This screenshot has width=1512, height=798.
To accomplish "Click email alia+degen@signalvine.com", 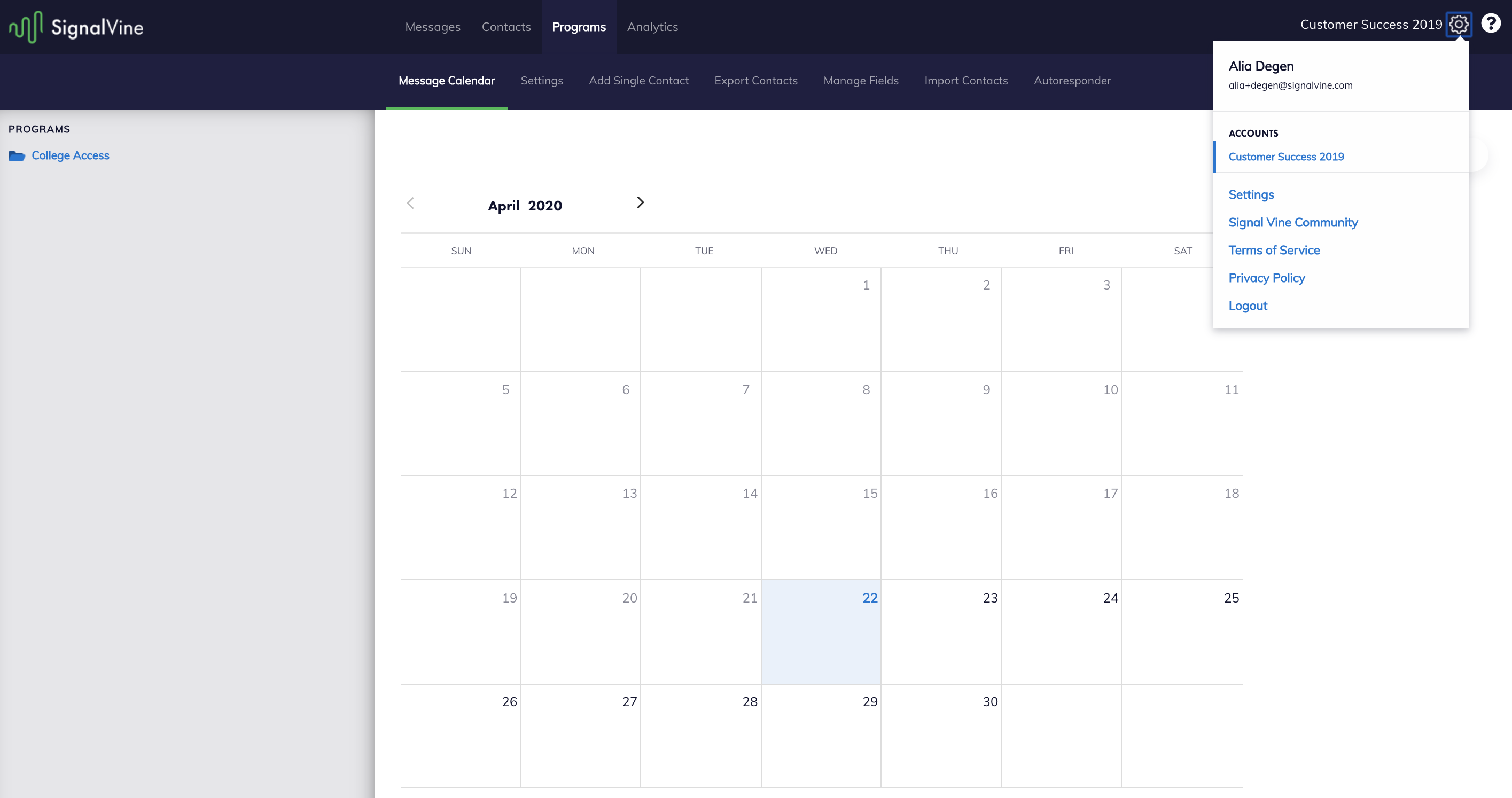I will [x=1290, y=85].
